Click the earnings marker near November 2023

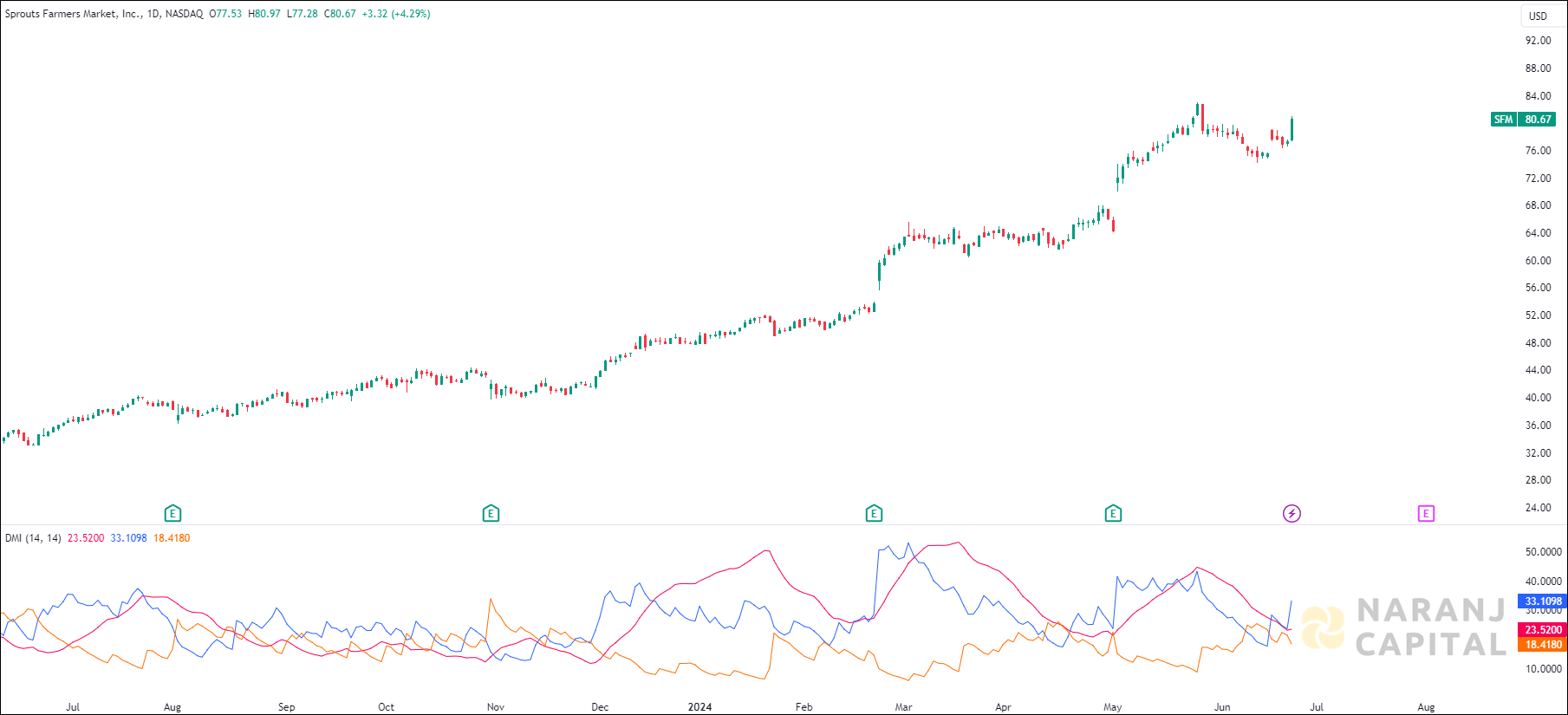pos(491,514)
